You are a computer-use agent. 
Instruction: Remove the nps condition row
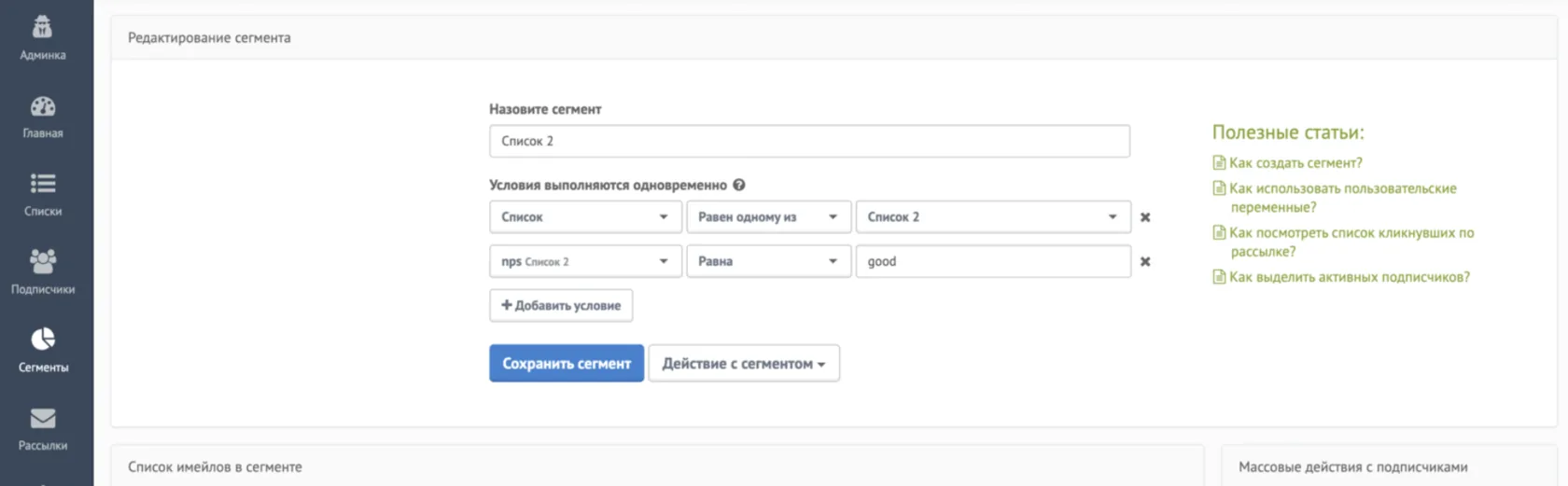pyautogui.click(x=1145, y=262)
